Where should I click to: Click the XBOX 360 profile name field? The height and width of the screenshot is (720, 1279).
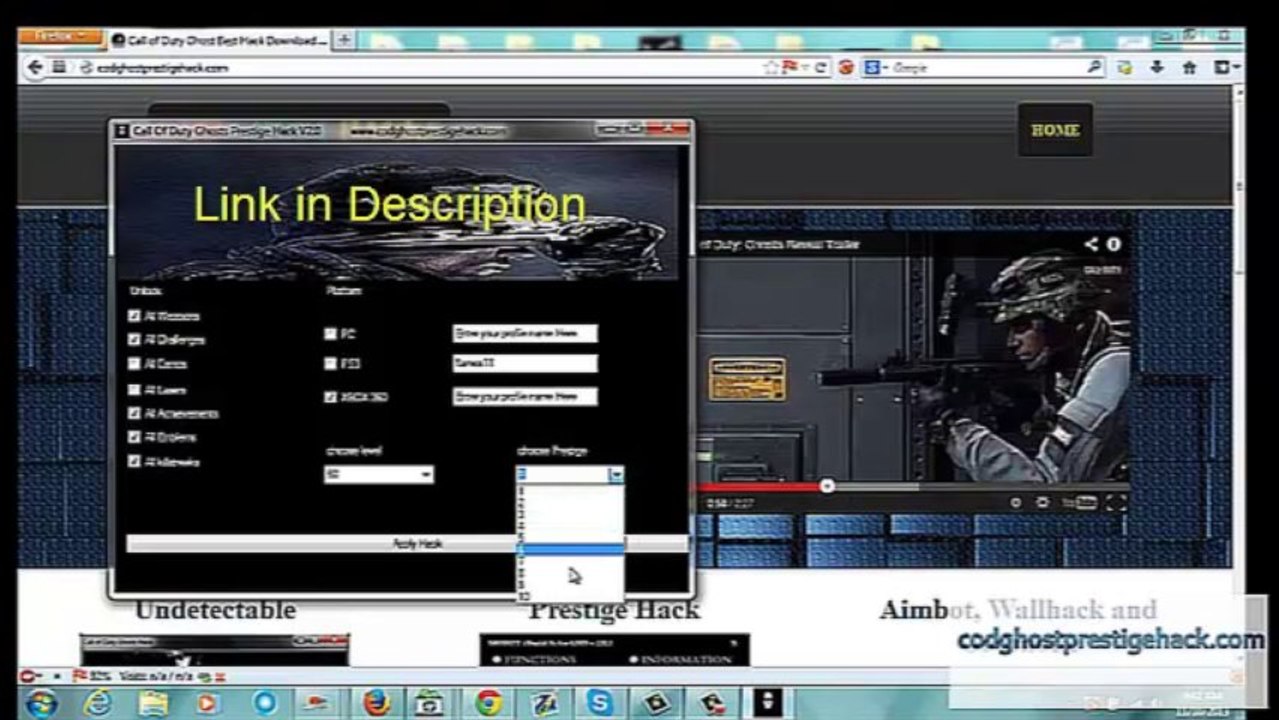click(525, 397)
